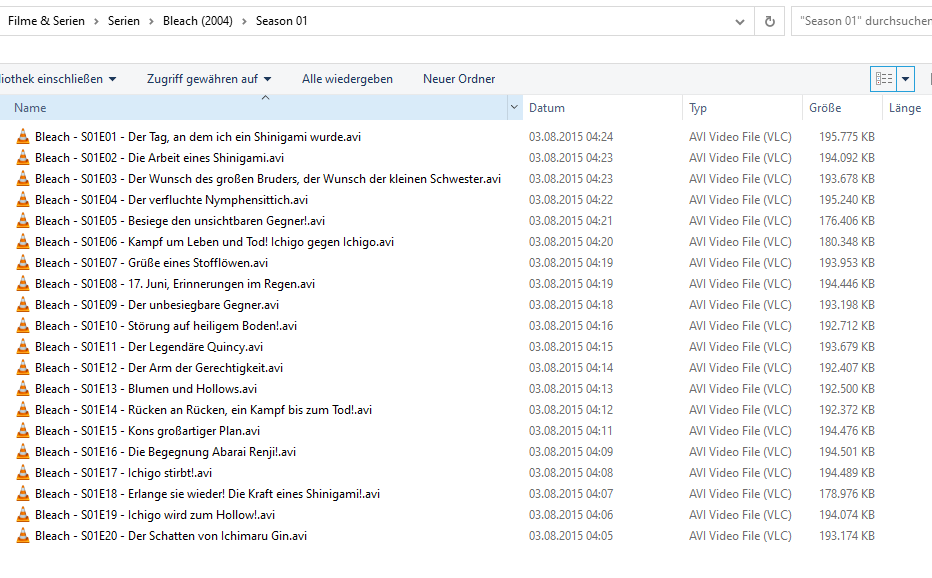Screen dimensions: 932x578
Task: Click VLC icon of S01E18 file
Action: click(x=23, y=494)
